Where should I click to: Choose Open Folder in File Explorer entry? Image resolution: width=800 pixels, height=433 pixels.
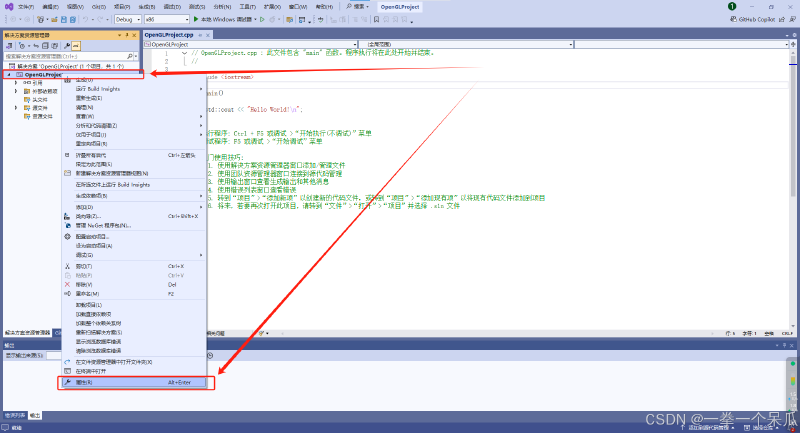tap(134, 362)
